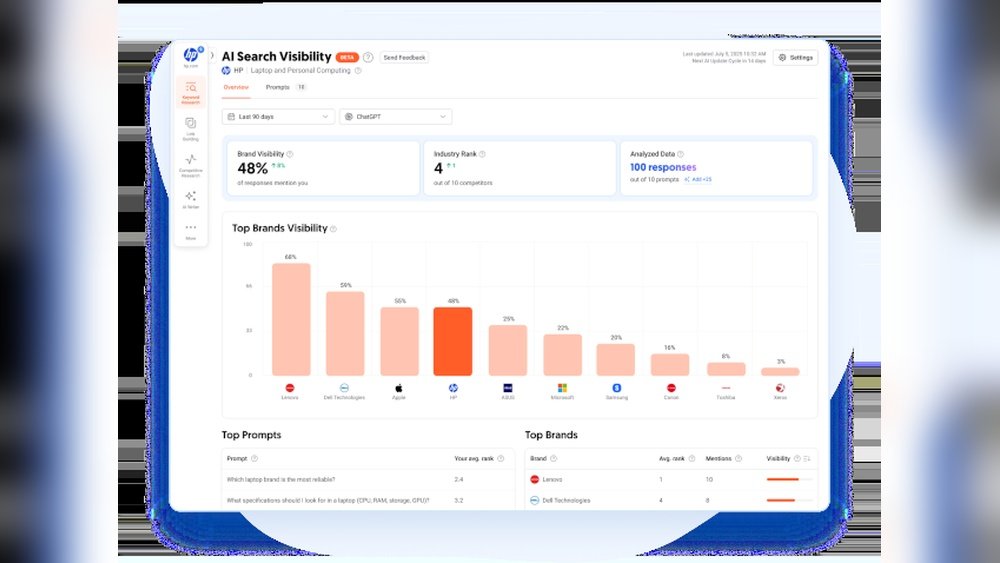Viewport: 1000px width, 563px height.
Task: Open the Last 90 days date dropdown
Action: click(278, 117)
